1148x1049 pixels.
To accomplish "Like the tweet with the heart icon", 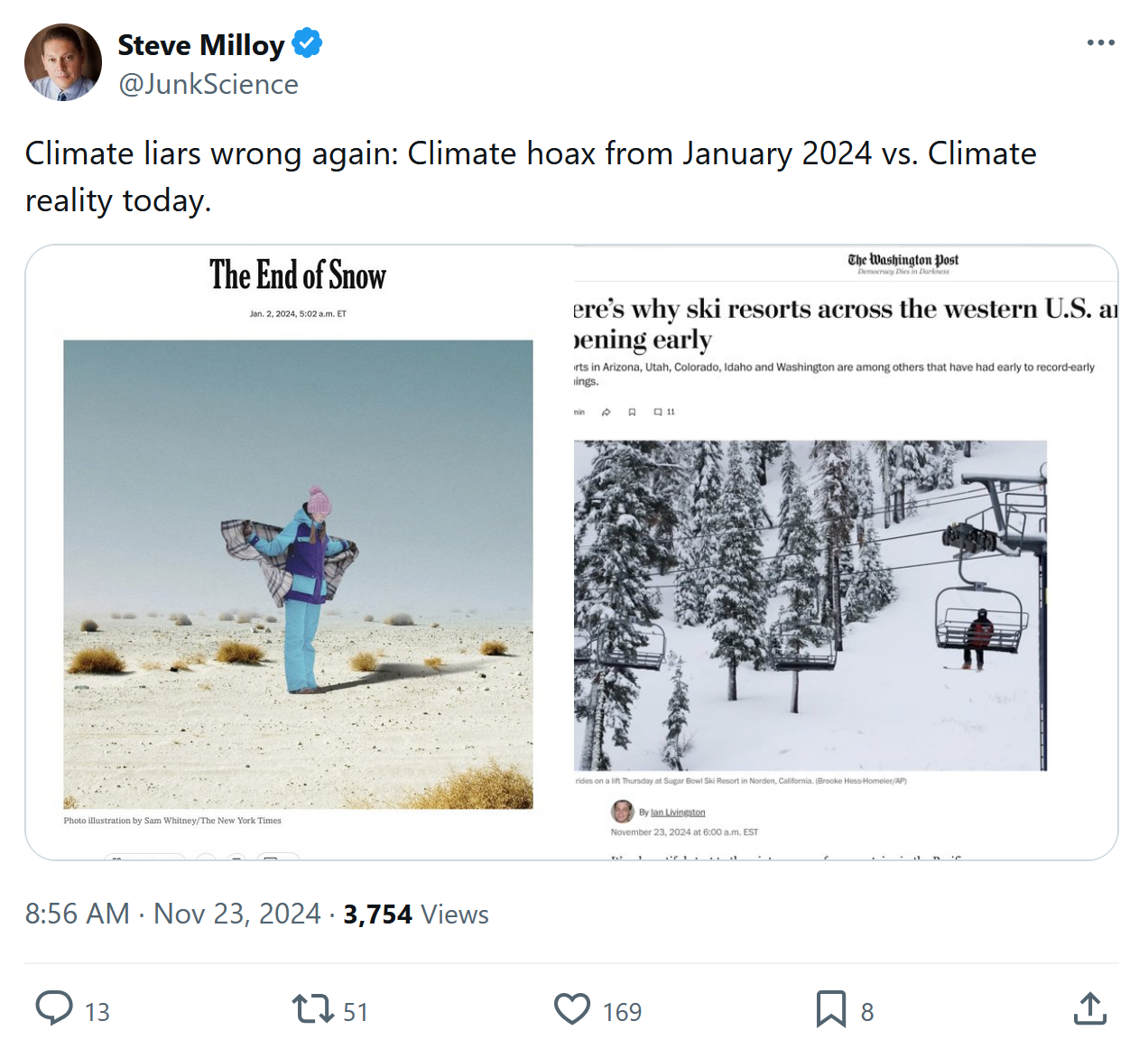I will [x=572, y=1008].
